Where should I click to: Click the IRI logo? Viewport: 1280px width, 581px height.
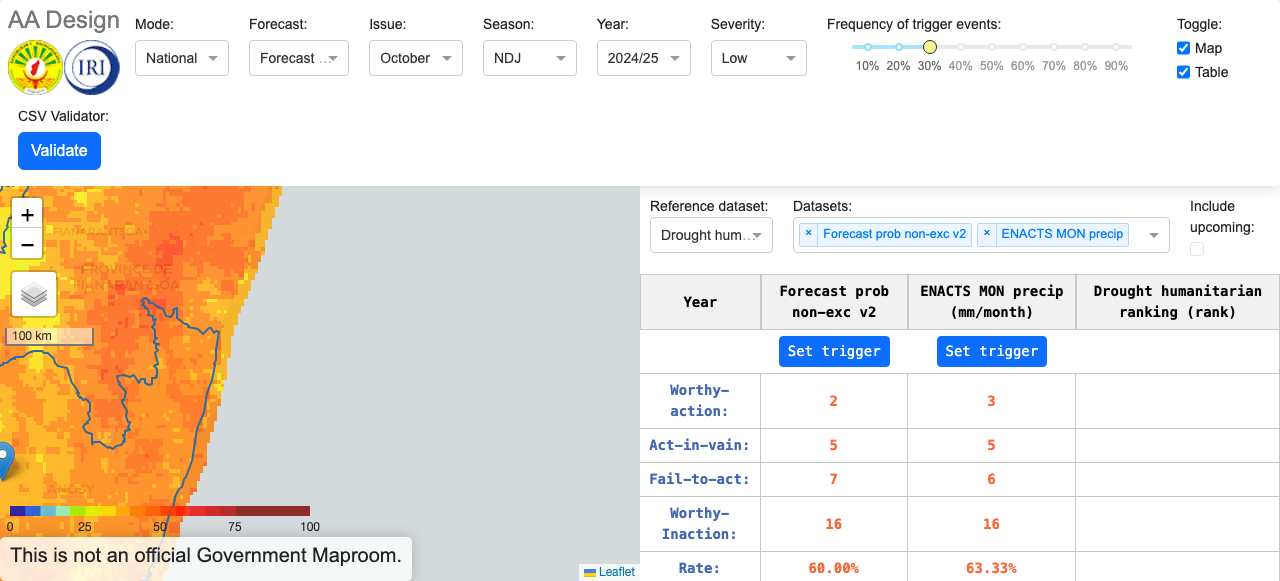tap(91, 68)
